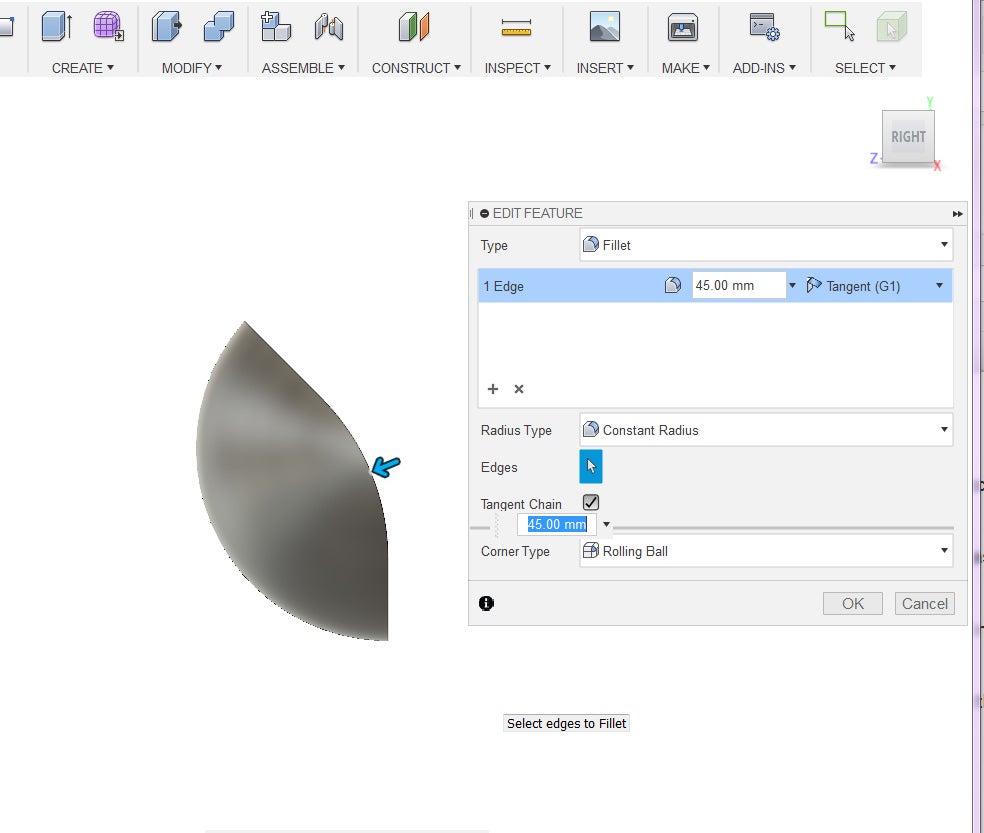The height and width of the screenshot is (833, 984).
Task: Click the 45.00 mm field in edge row
Action: click(739, 286)
